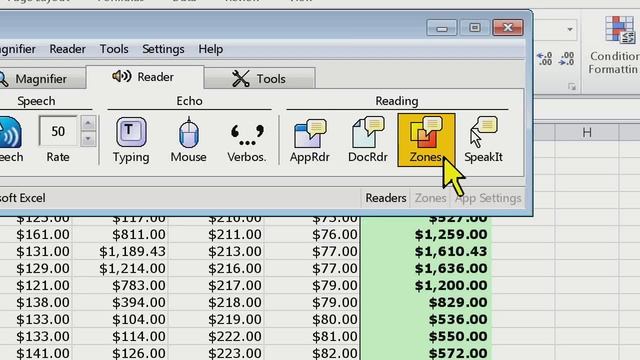The image size is (640, 360).
Task: Click Decrease Decimal in Excel ribbon
Action: coord(567,58)
